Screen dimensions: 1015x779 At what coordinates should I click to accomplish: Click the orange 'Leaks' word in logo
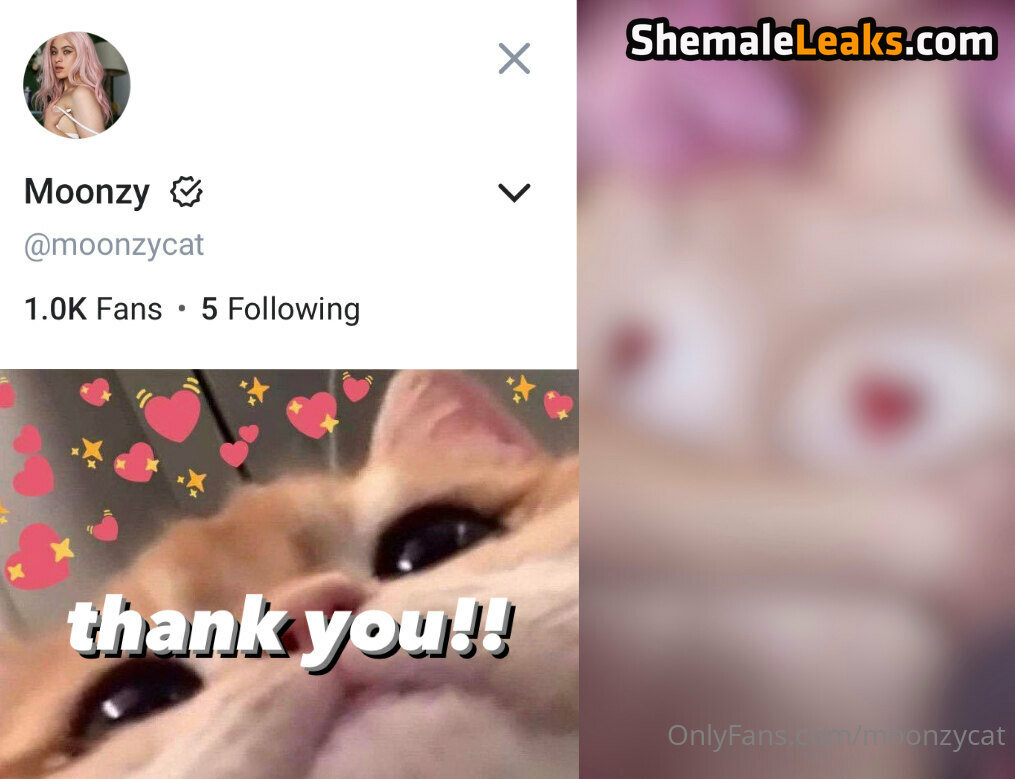point(849,41)
